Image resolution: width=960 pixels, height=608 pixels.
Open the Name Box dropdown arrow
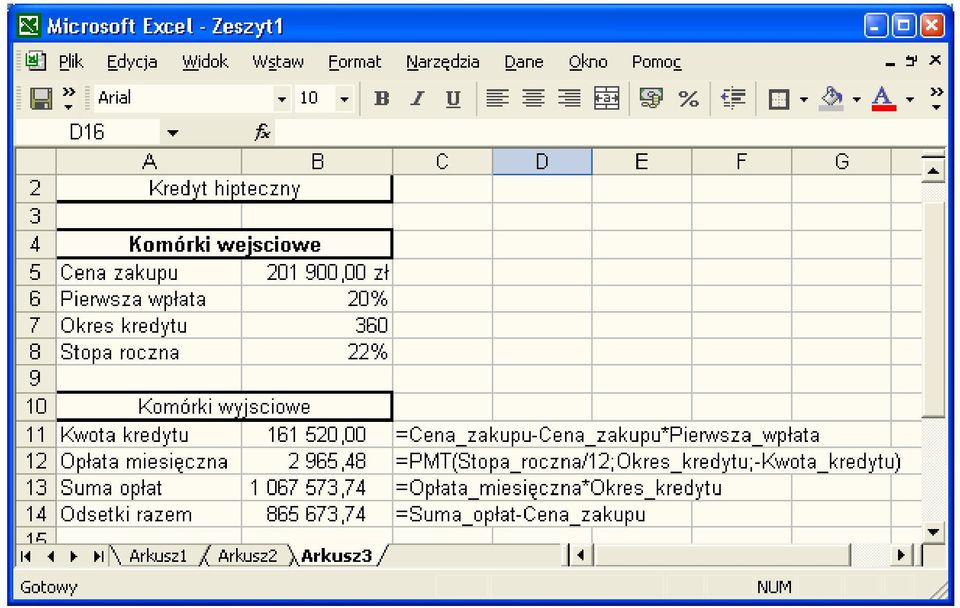coord(173,132)
